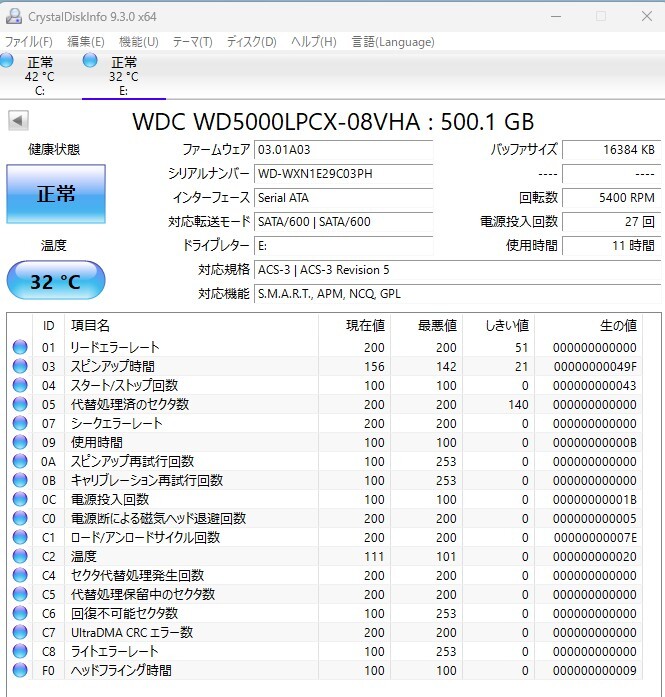Click the 正常 health status button
The height and width of the screenshot is (697, 665).
56,194
